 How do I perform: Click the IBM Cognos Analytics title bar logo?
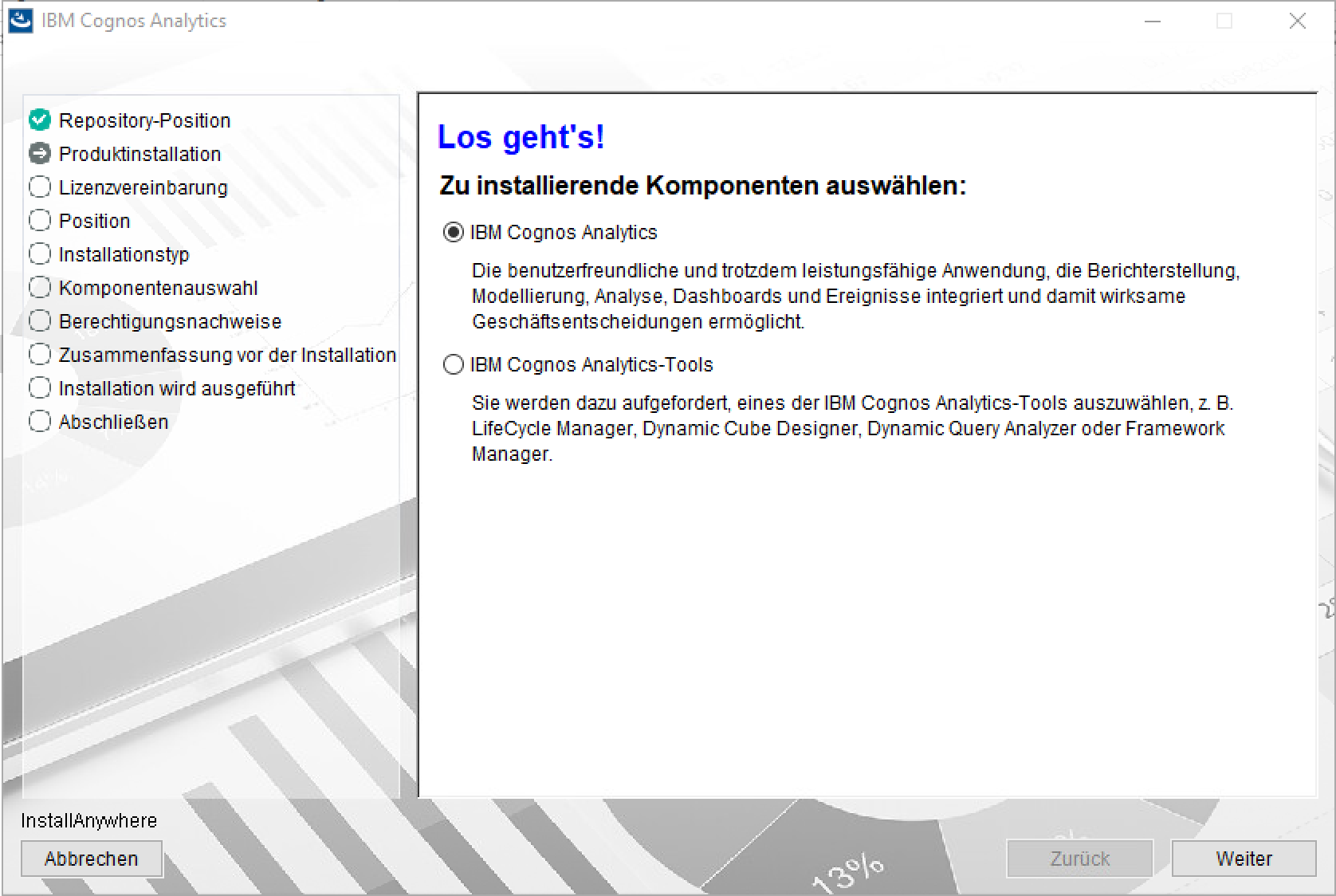[x=20, y=21]
